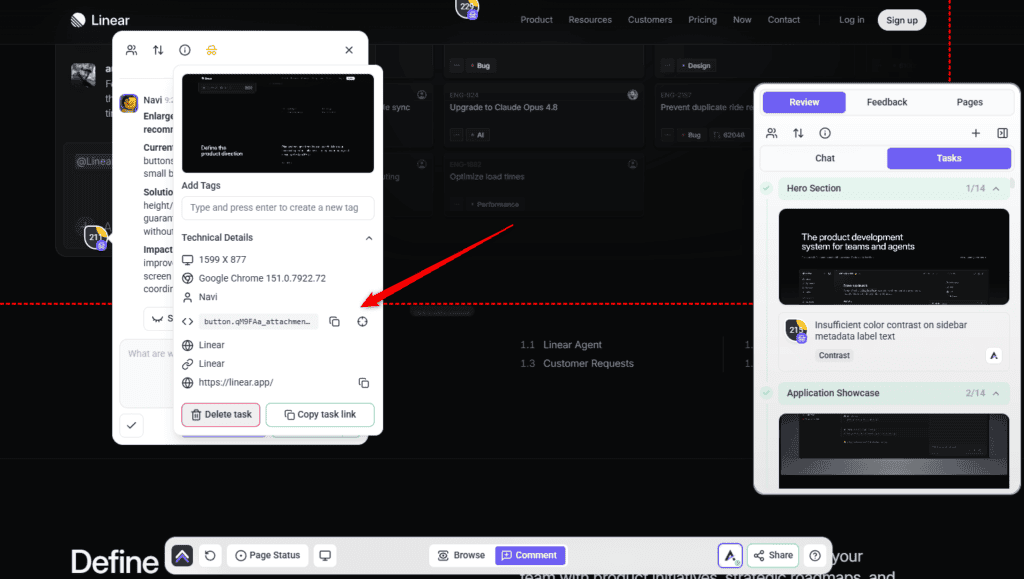
Task: Open the Application Showcase screenshot thumbnail
Action: (x=893, y=451)
